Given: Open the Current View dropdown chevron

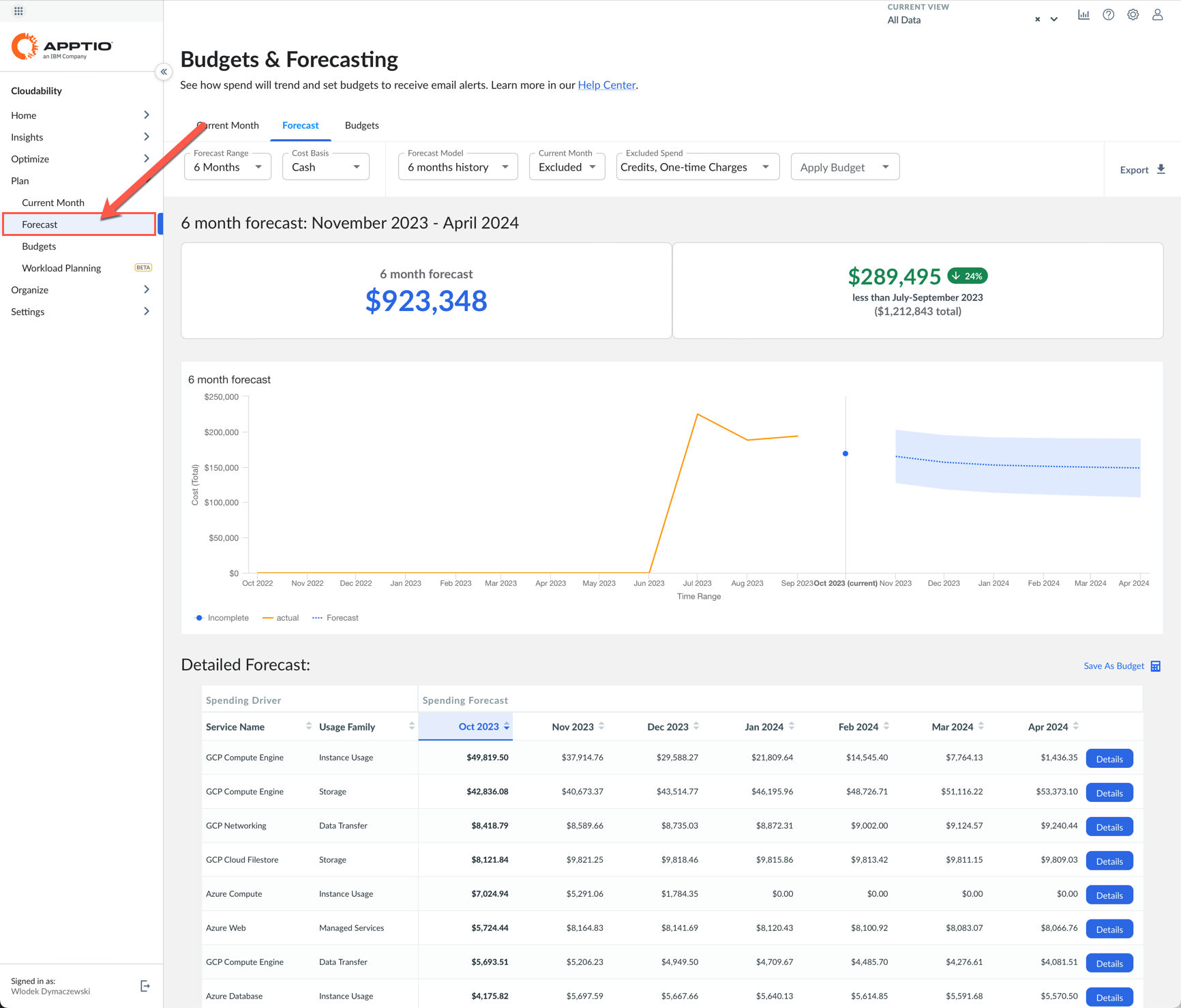Looking at the screenshot, I should (x=1054, y=20).
